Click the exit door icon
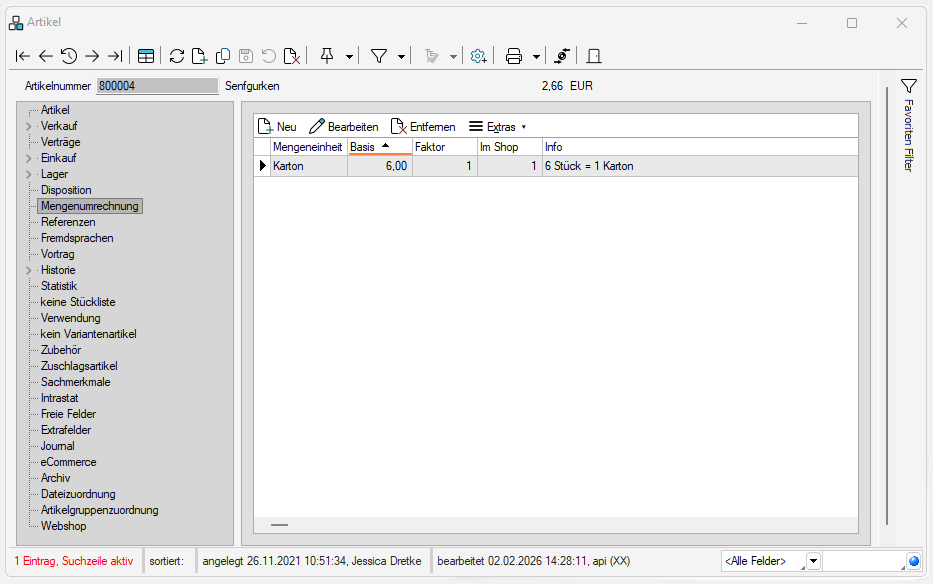 [x=594, y=56]
